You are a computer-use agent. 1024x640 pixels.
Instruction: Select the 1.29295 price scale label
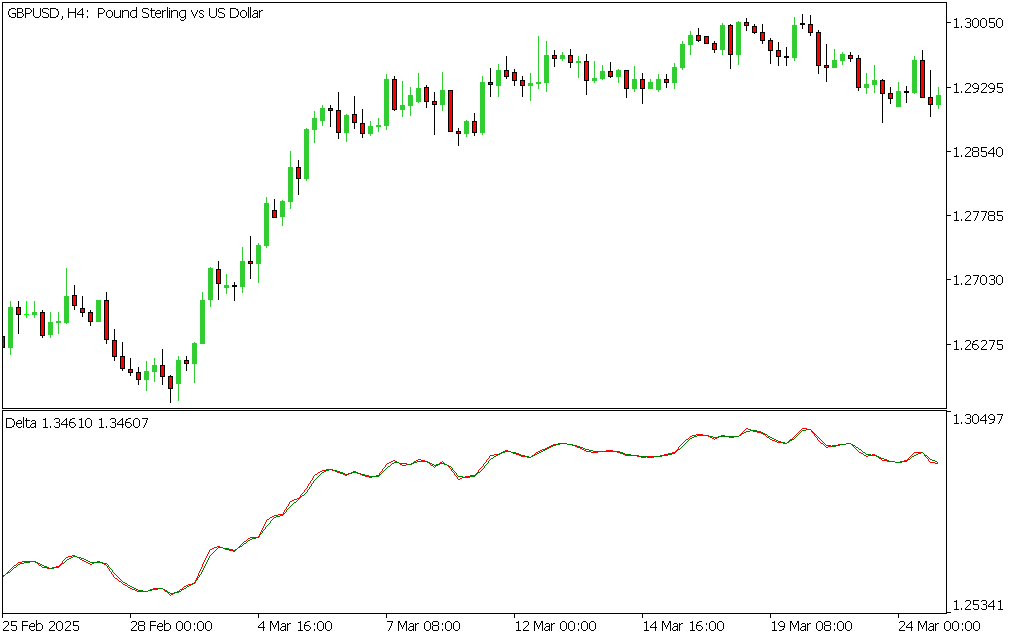pyautogui.click(x=981, y=88)
